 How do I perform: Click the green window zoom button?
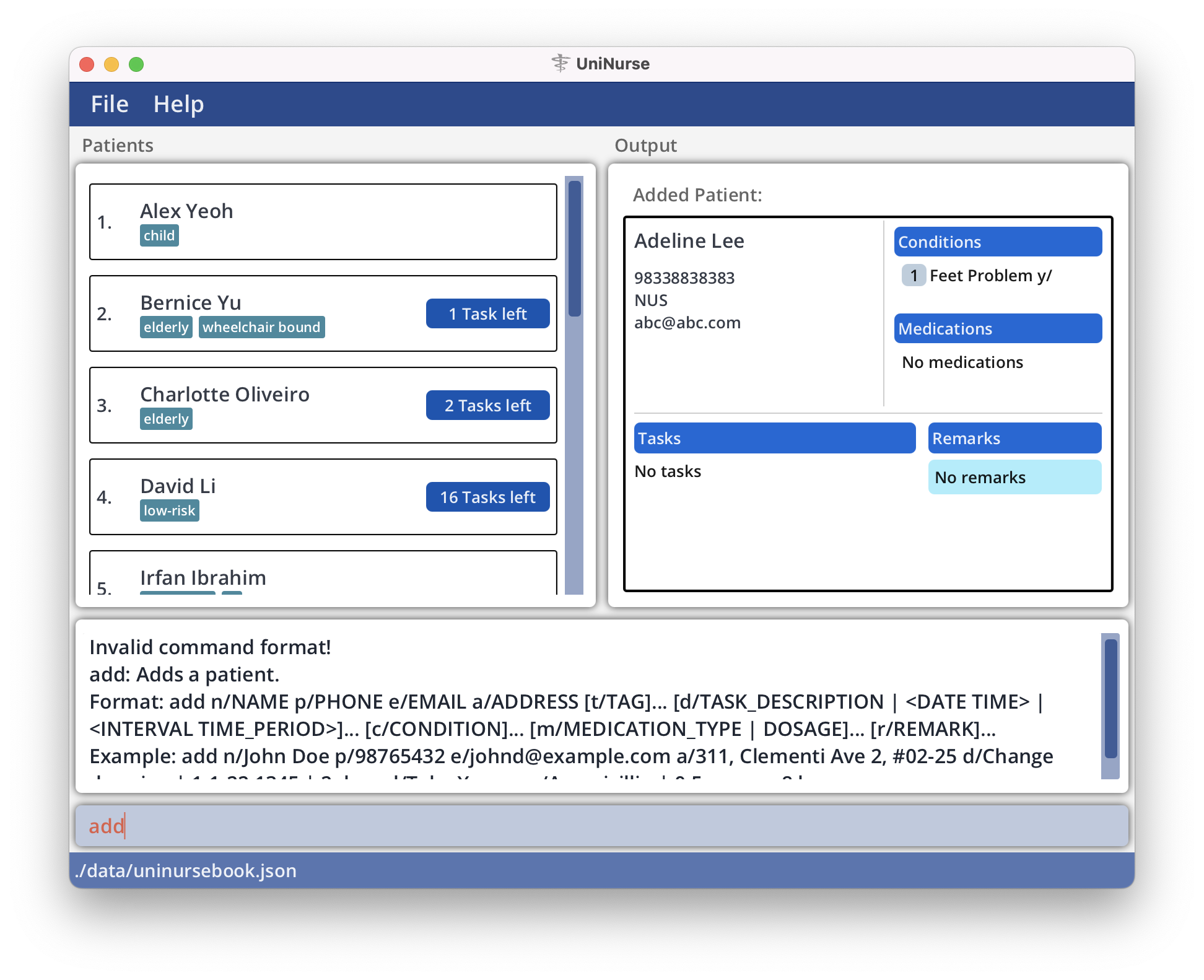coord(136,64)
